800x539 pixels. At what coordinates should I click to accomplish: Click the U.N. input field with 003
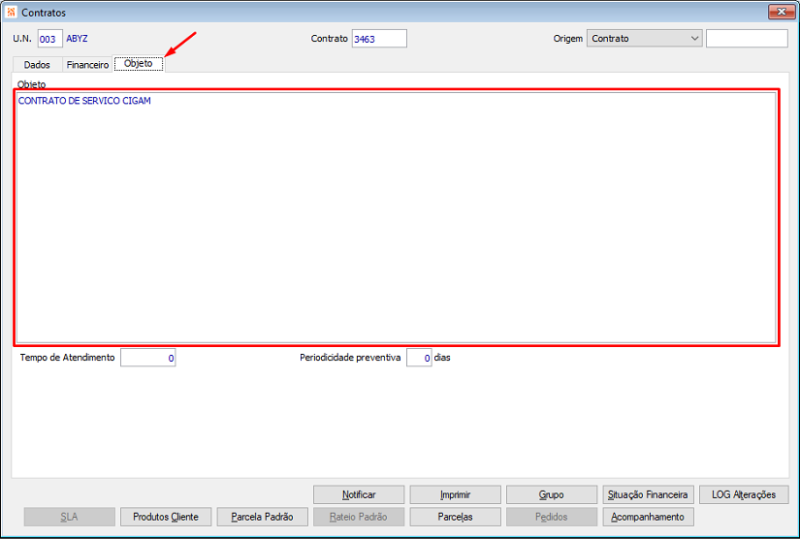point(50,39)
